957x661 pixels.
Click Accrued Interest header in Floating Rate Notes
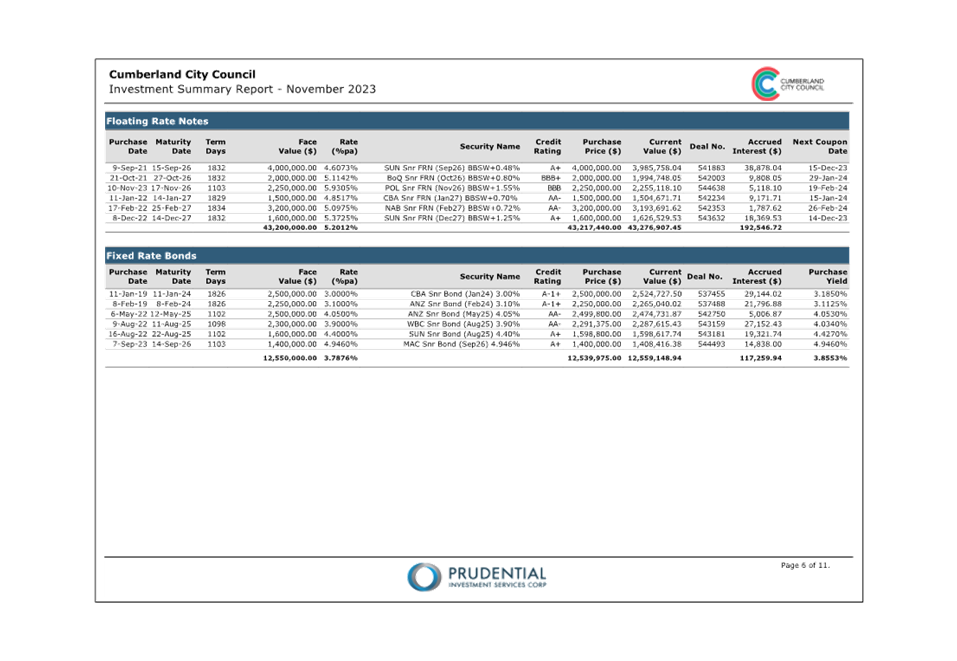point(758,147)
